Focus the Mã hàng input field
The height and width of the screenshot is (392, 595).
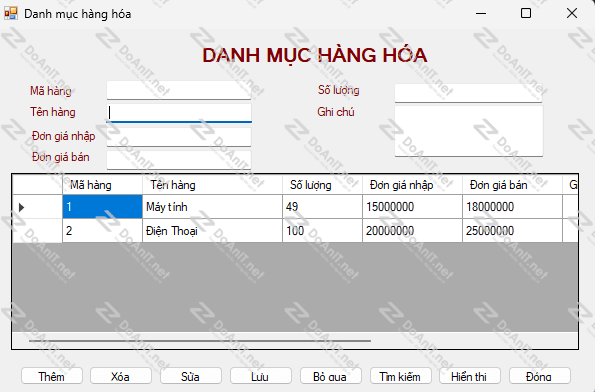[x=179, y=90]
